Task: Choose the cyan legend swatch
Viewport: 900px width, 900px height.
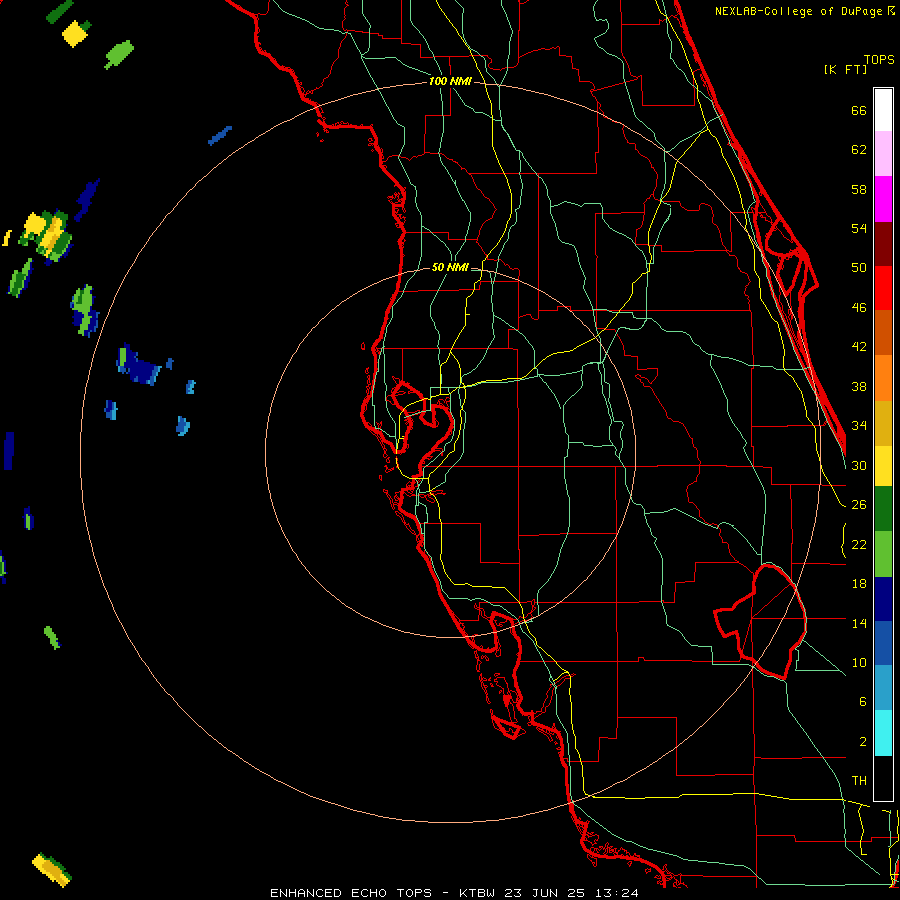Action: click(x=883, y=733)
